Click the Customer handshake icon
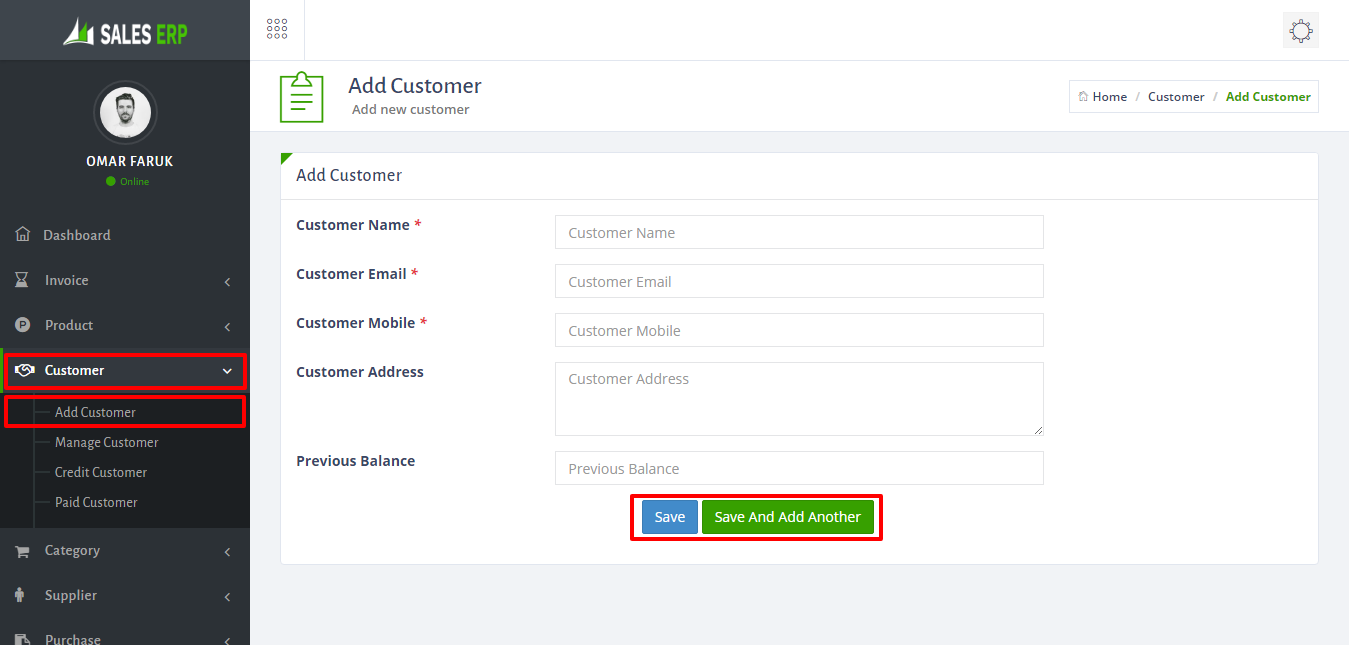This screenshot has width=1349, height=645. click(x=24, y=370)
